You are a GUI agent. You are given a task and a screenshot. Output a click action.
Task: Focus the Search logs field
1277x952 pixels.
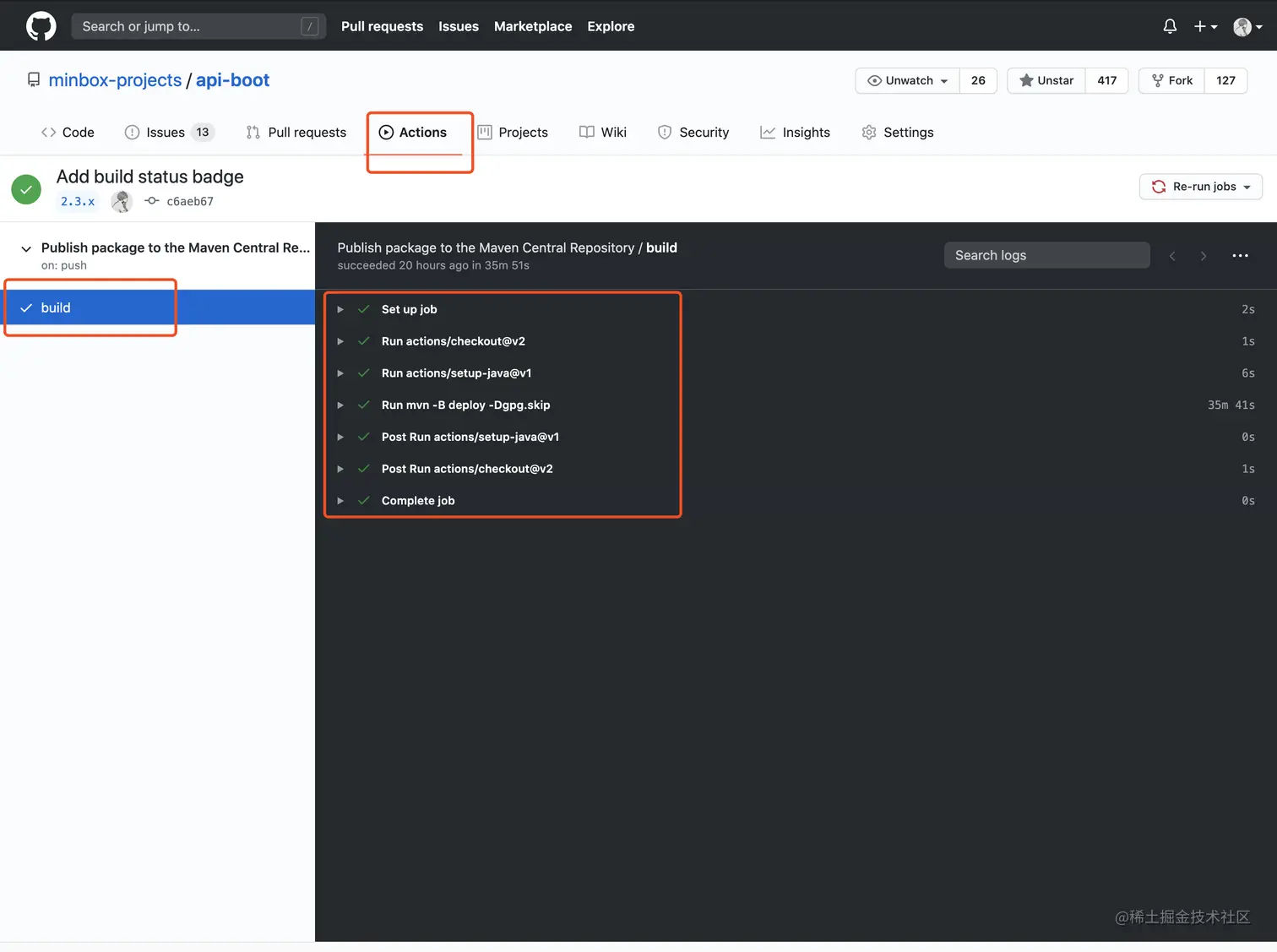(x=1046, y=255)
